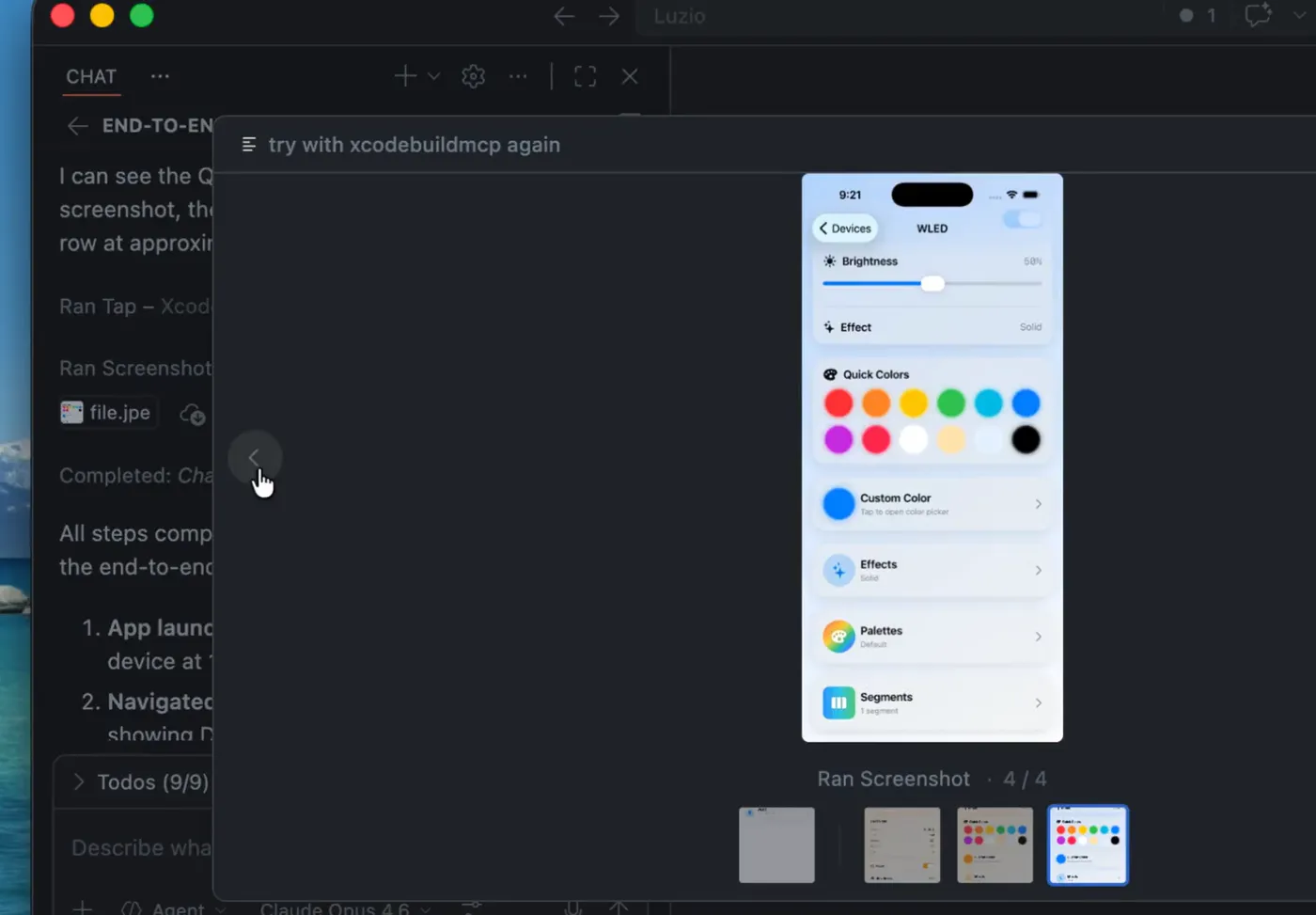Pick the pure white Quick Colors swatch
This screenshot has height=915, width=1316.
914,439
